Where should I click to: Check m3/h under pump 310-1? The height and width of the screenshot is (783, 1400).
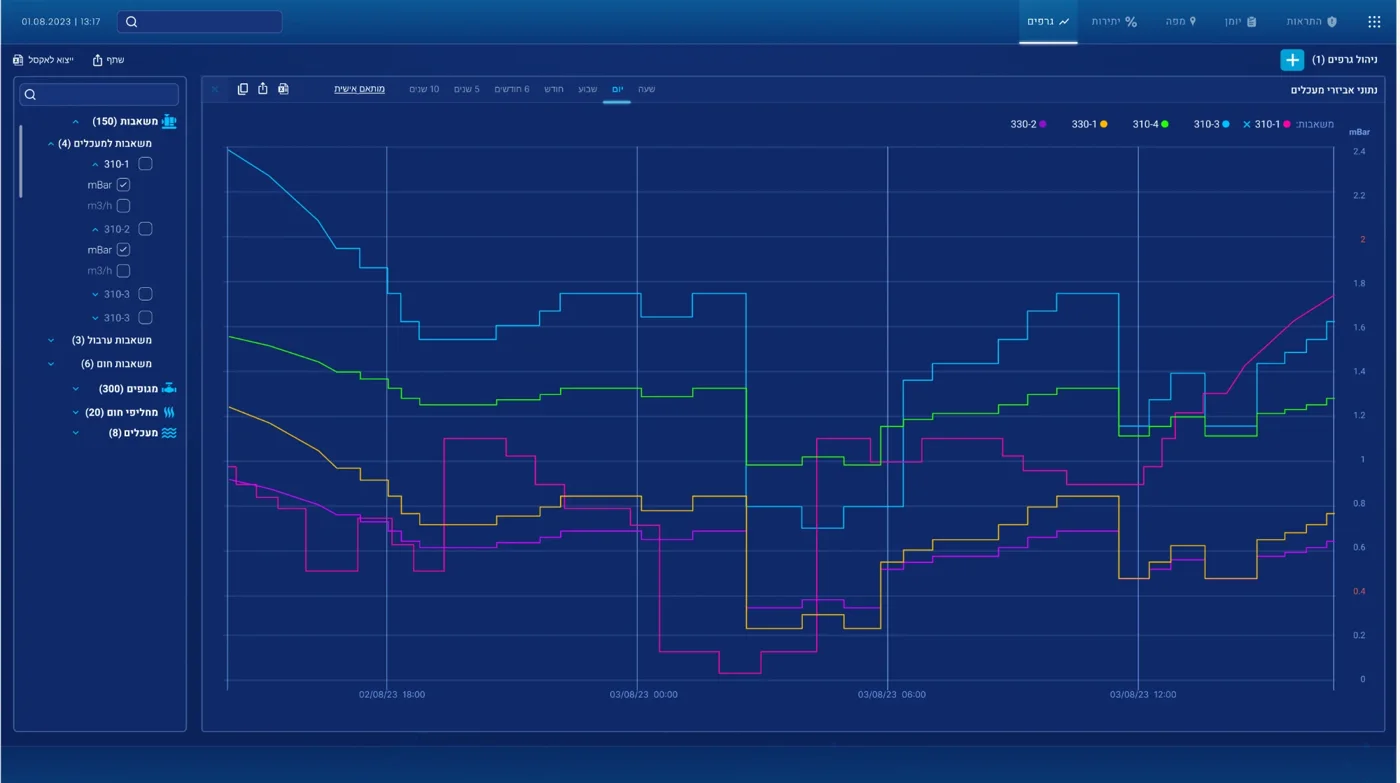coord(123,206)
